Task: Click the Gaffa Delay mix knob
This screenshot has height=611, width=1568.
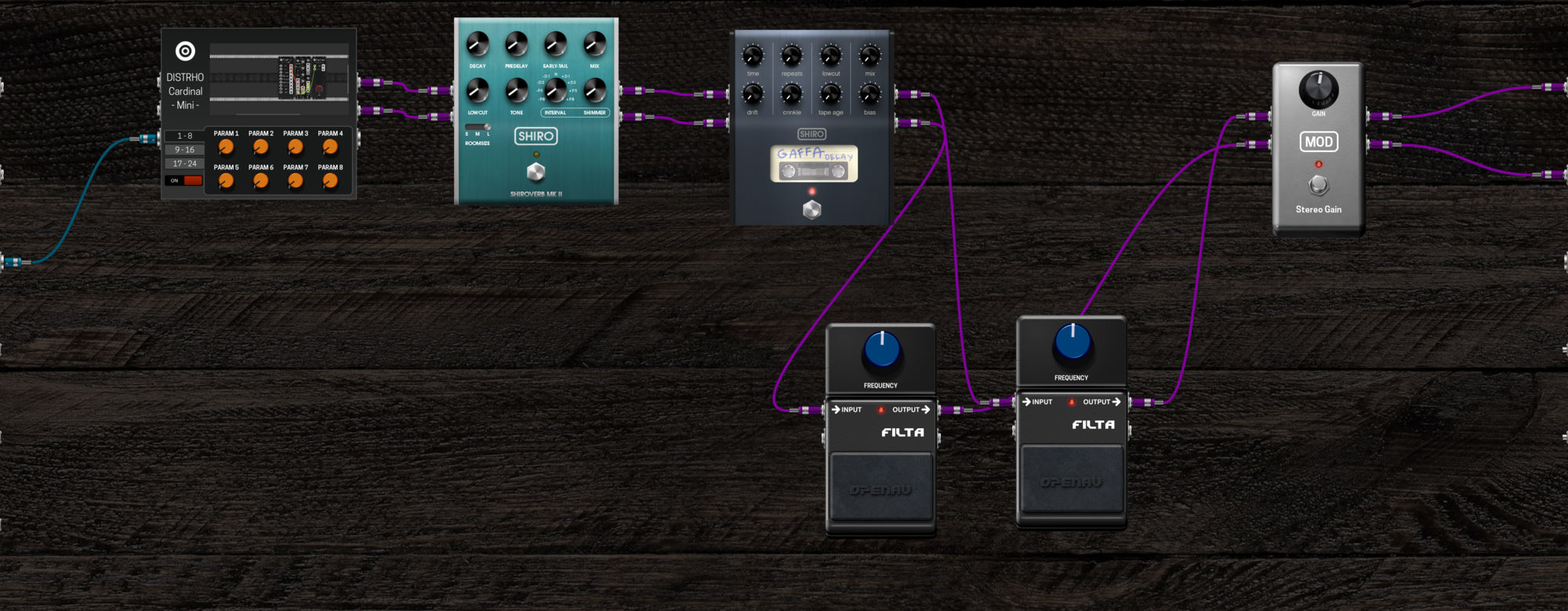Action: pyautogui.click(x=869, y=56)
